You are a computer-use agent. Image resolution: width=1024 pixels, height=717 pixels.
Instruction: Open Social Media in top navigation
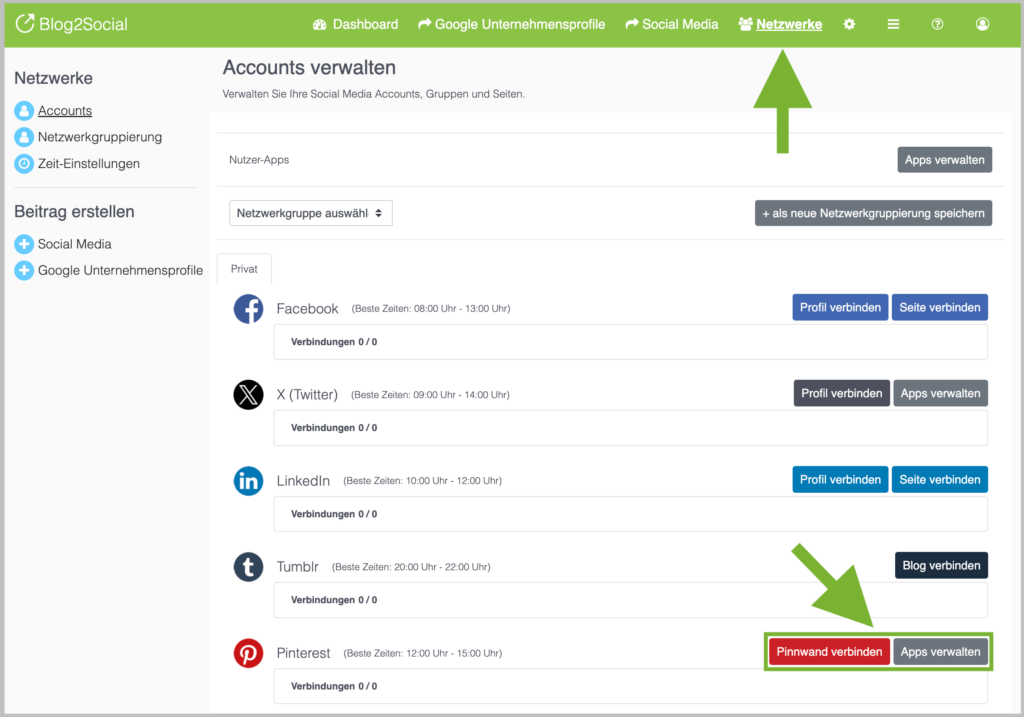click(x=671, y=24)
